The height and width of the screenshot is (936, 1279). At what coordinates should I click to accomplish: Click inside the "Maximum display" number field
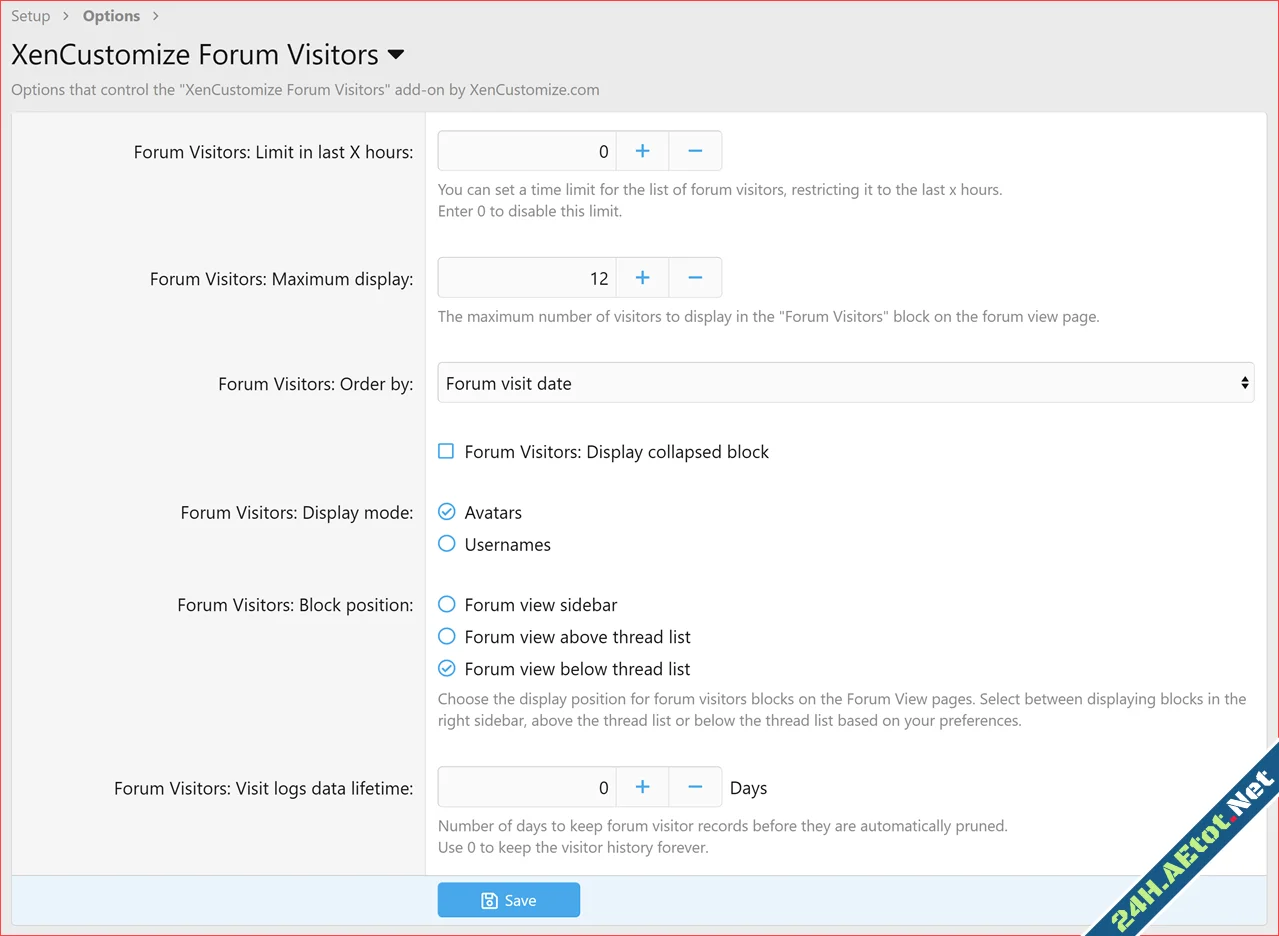point(527,277)
